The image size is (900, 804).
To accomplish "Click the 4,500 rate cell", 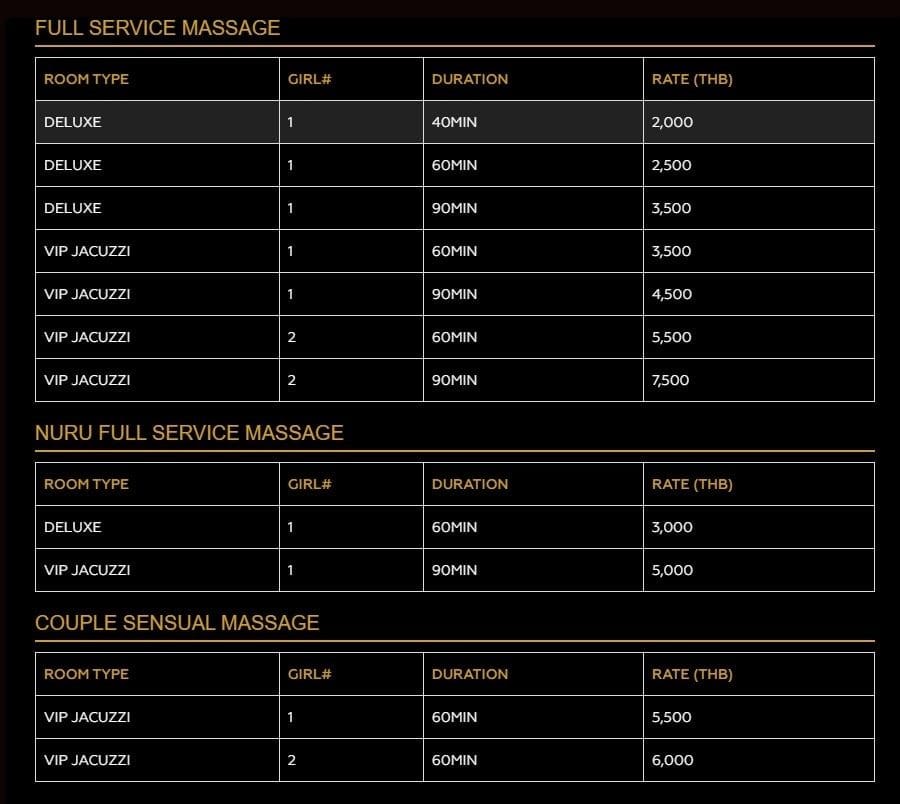I will (672, 294).
